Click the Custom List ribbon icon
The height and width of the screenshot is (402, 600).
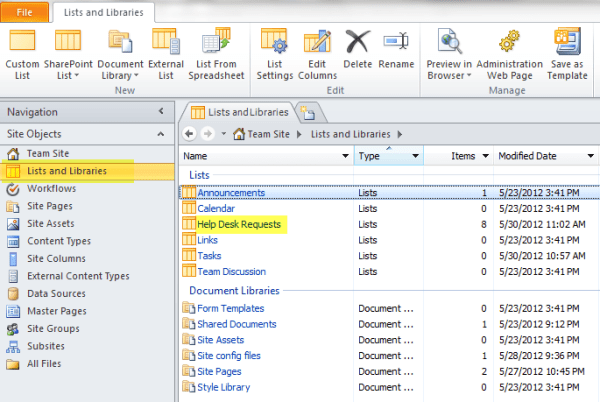click(x=22, y=43)
